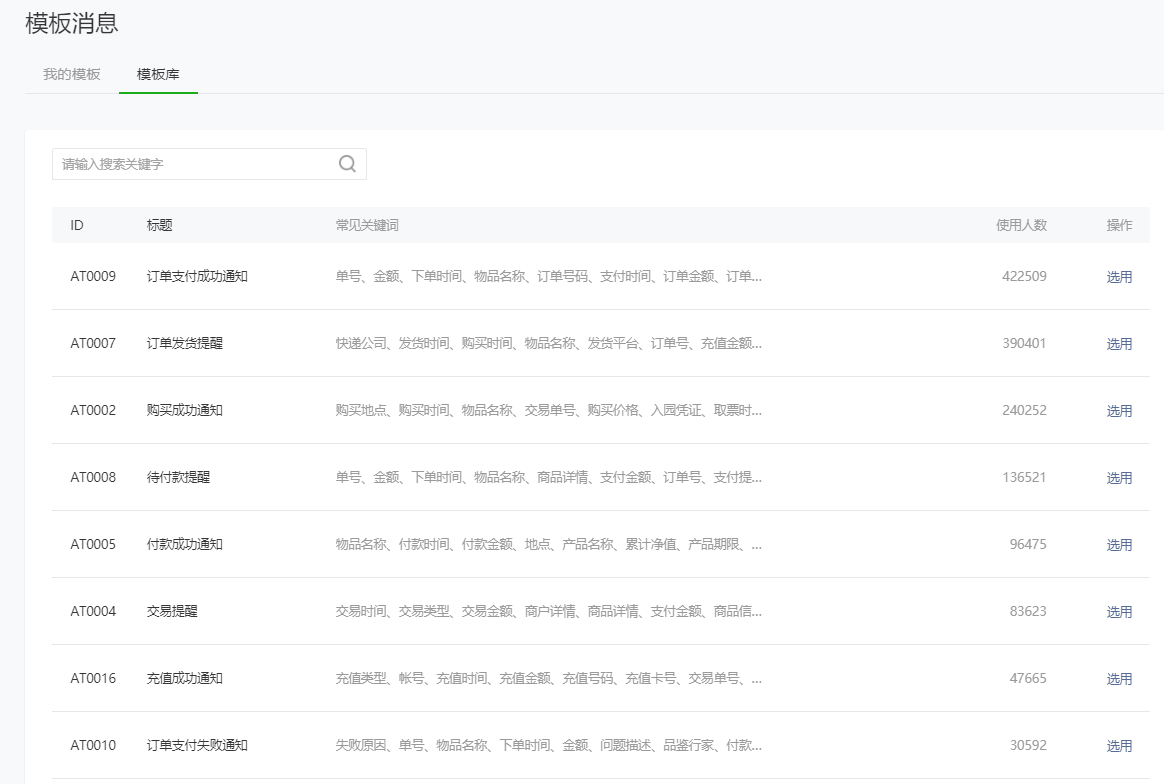Click the 充值成功通知 title text
This screenshot has height=784, width=1164.
click(x=185, y=678)
